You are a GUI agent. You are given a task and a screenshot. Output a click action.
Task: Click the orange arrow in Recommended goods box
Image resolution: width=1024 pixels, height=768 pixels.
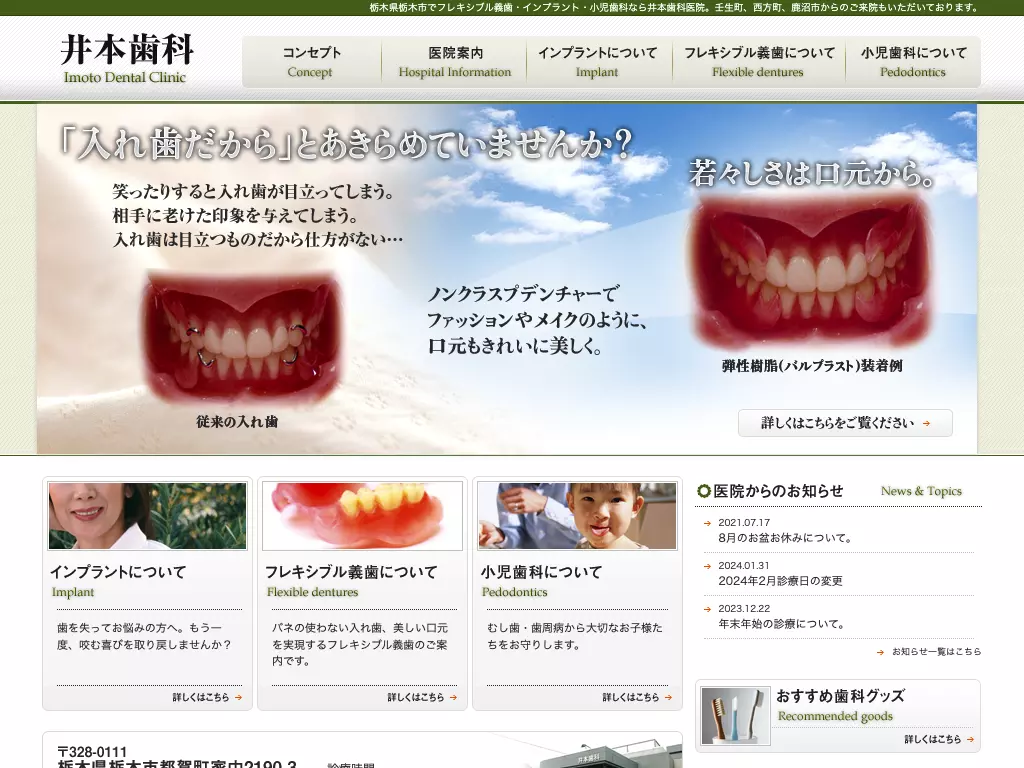(x=970, y=740)
